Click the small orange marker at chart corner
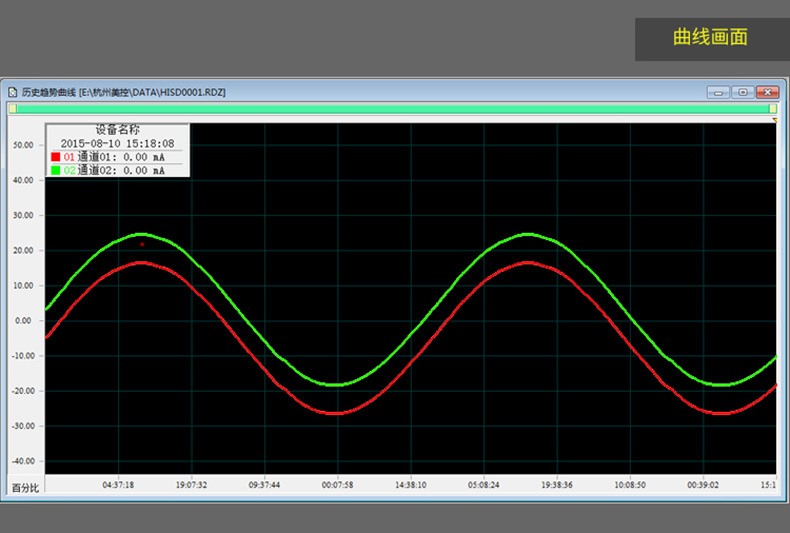Viewport: 790px width, 533px height. click(774, 120)
